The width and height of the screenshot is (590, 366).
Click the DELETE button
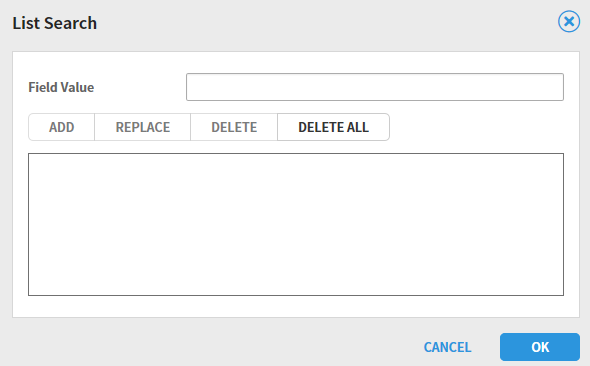234,127
